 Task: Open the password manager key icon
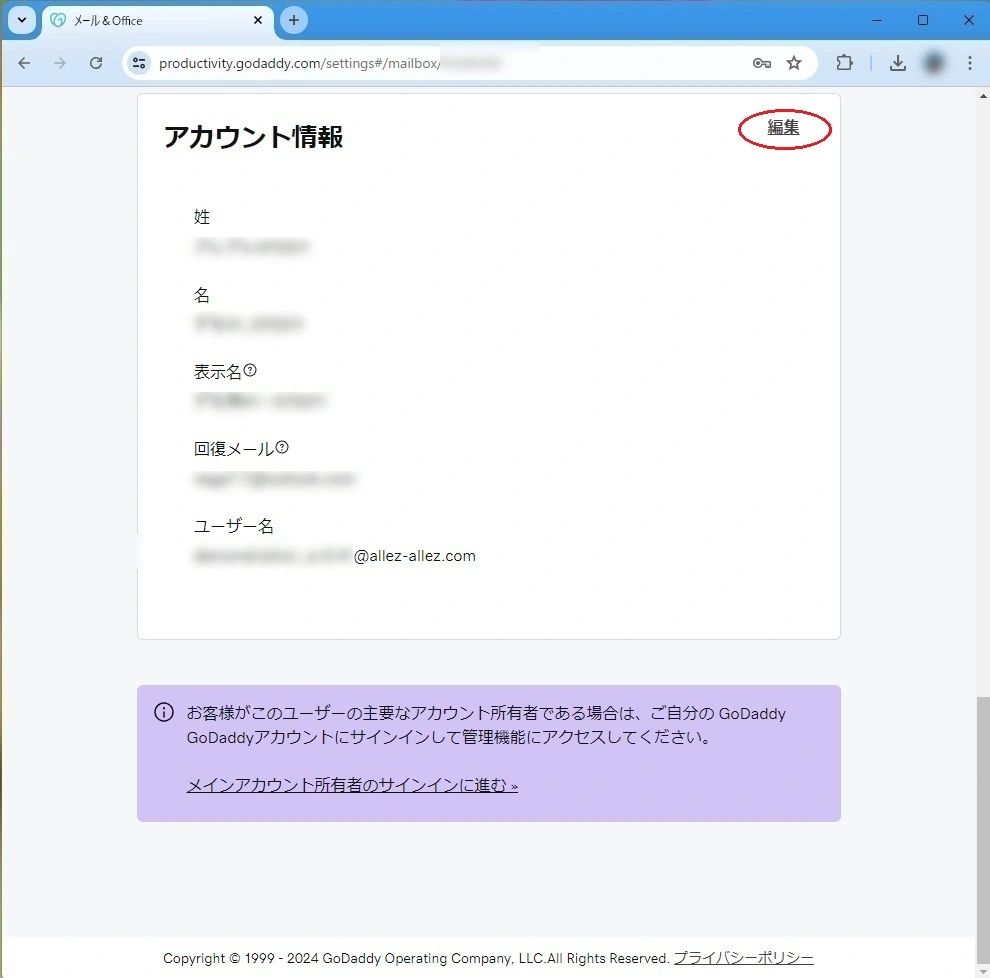click(x=761, y=63)
